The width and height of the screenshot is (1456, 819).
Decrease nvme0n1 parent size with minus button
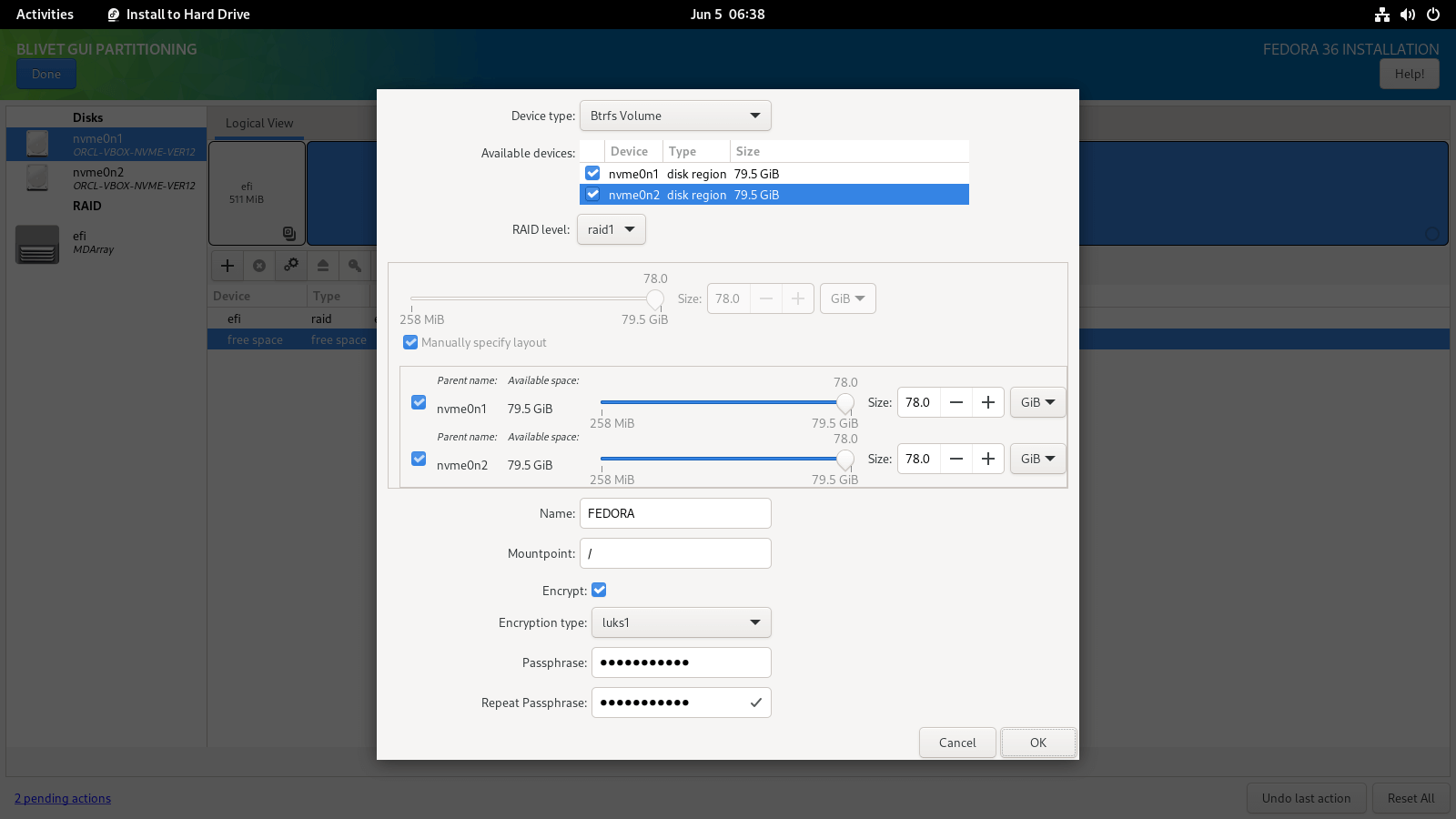click(956, 402)
